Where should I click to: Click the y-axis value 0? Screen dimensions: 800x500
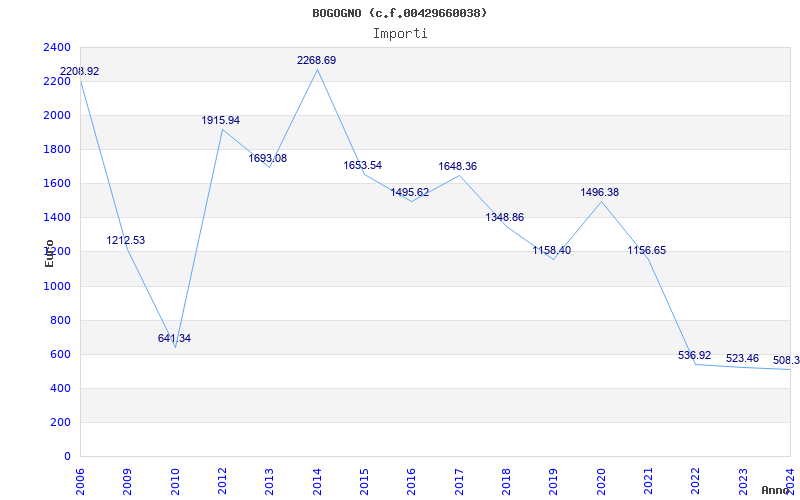tap(67, 457)
